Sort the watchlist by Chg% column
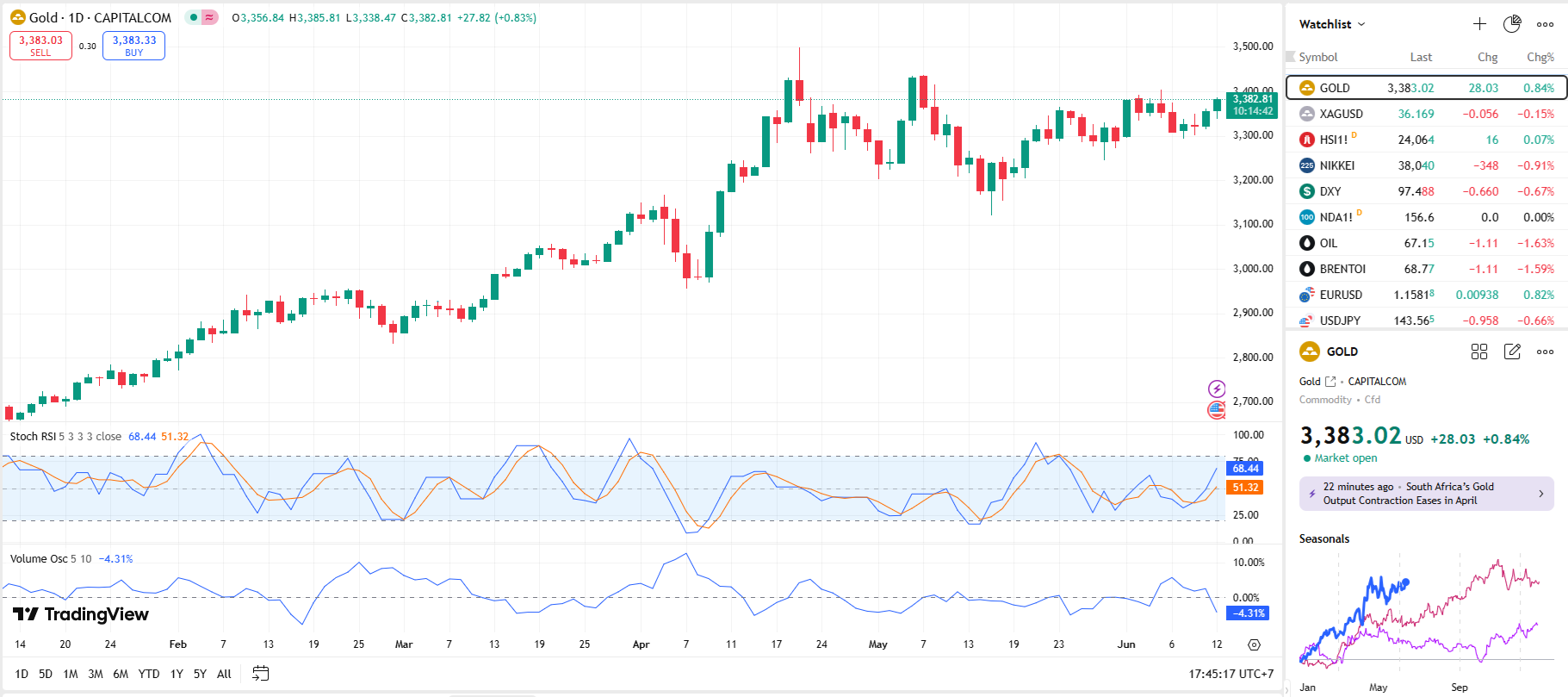Viewport: 1568px width, 697px height. coord(1540,57)
